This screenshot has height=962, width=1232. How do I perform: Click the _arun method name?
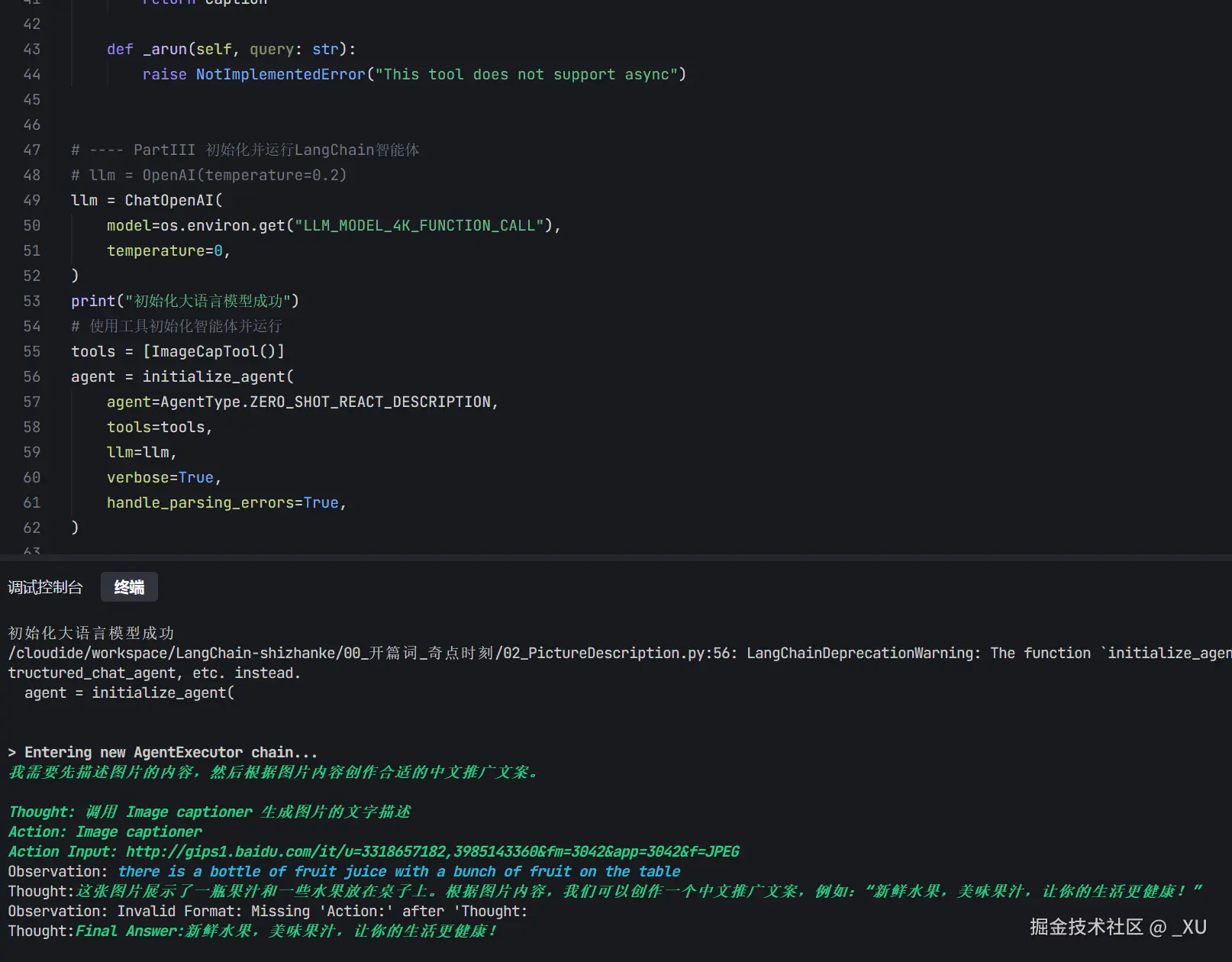pyautogui.click(x=164, y=49)
